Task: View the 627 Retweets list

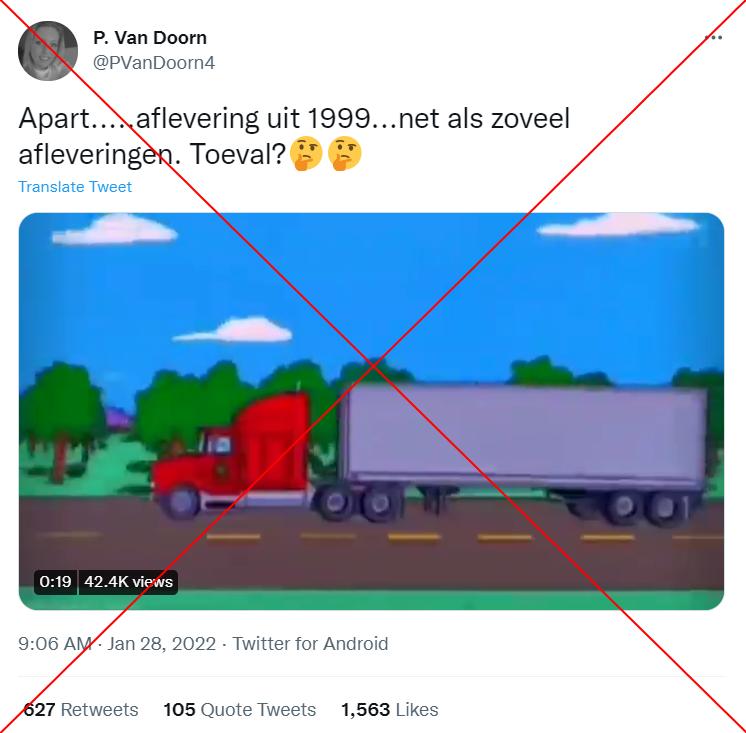Action: (x=81, y=709)
